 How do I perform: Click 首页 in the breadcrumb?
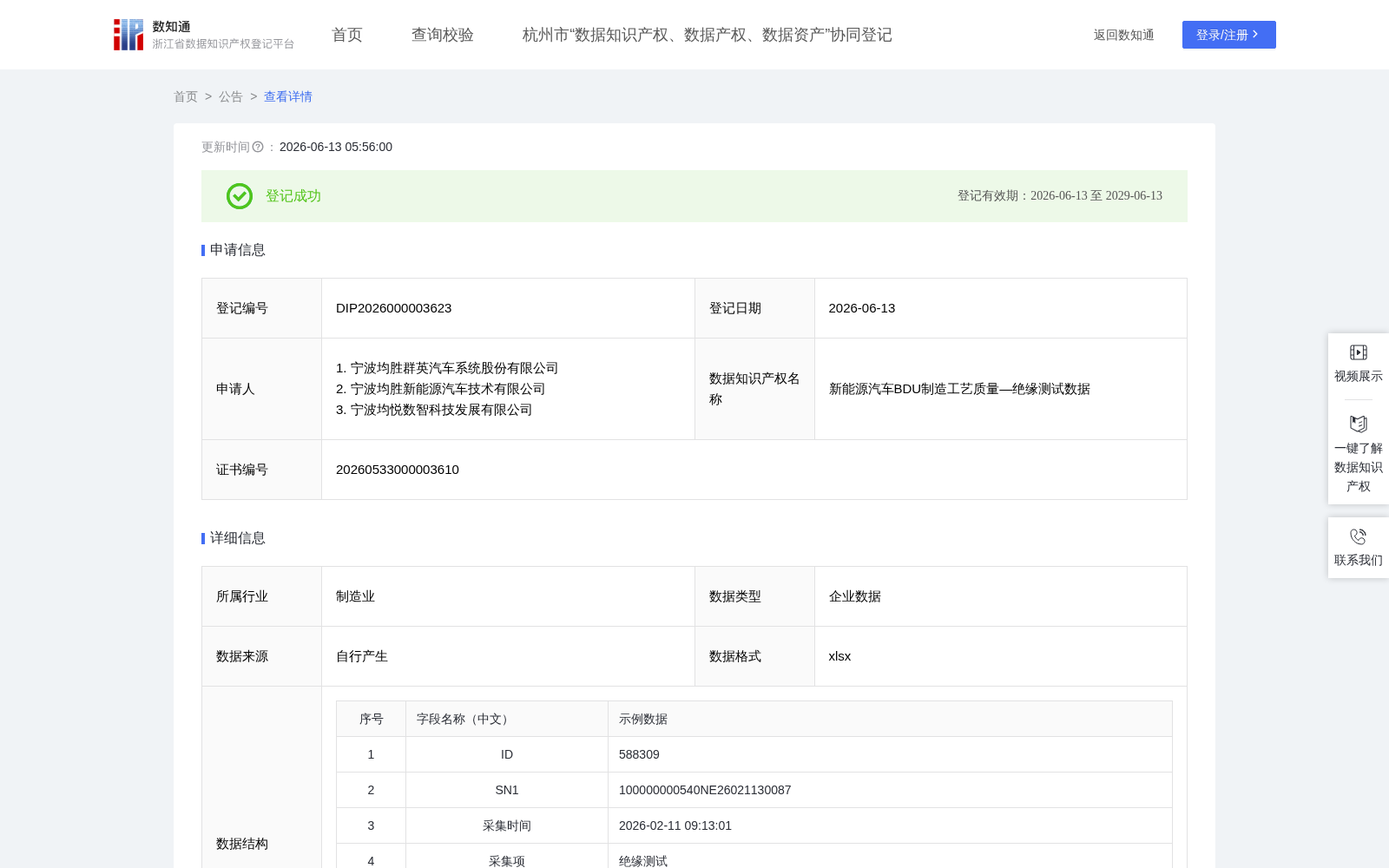point(186,96)
